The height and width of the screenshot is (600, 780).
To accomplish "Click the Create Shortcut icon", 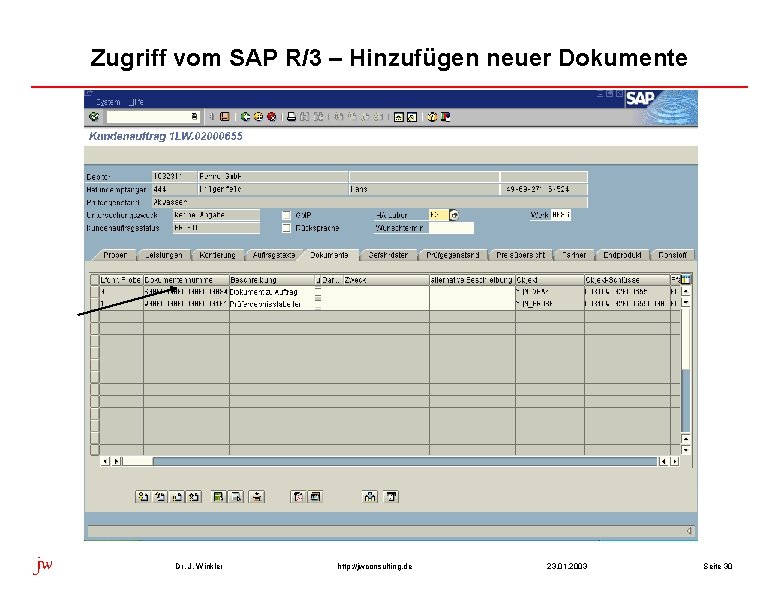I will [412, 117].
